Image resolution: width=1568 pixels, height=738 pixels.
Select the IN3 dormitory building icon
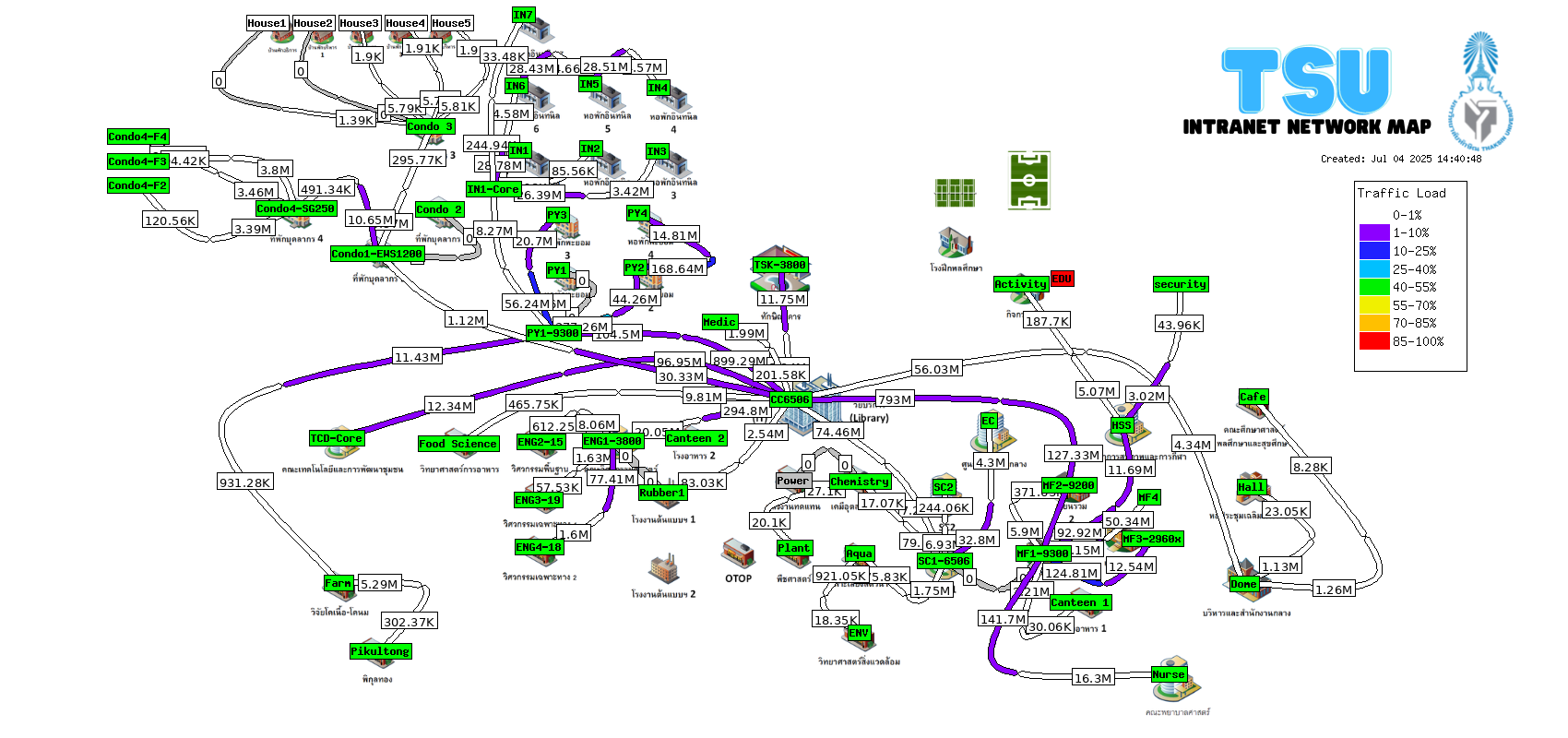click(x=672, y=165)
